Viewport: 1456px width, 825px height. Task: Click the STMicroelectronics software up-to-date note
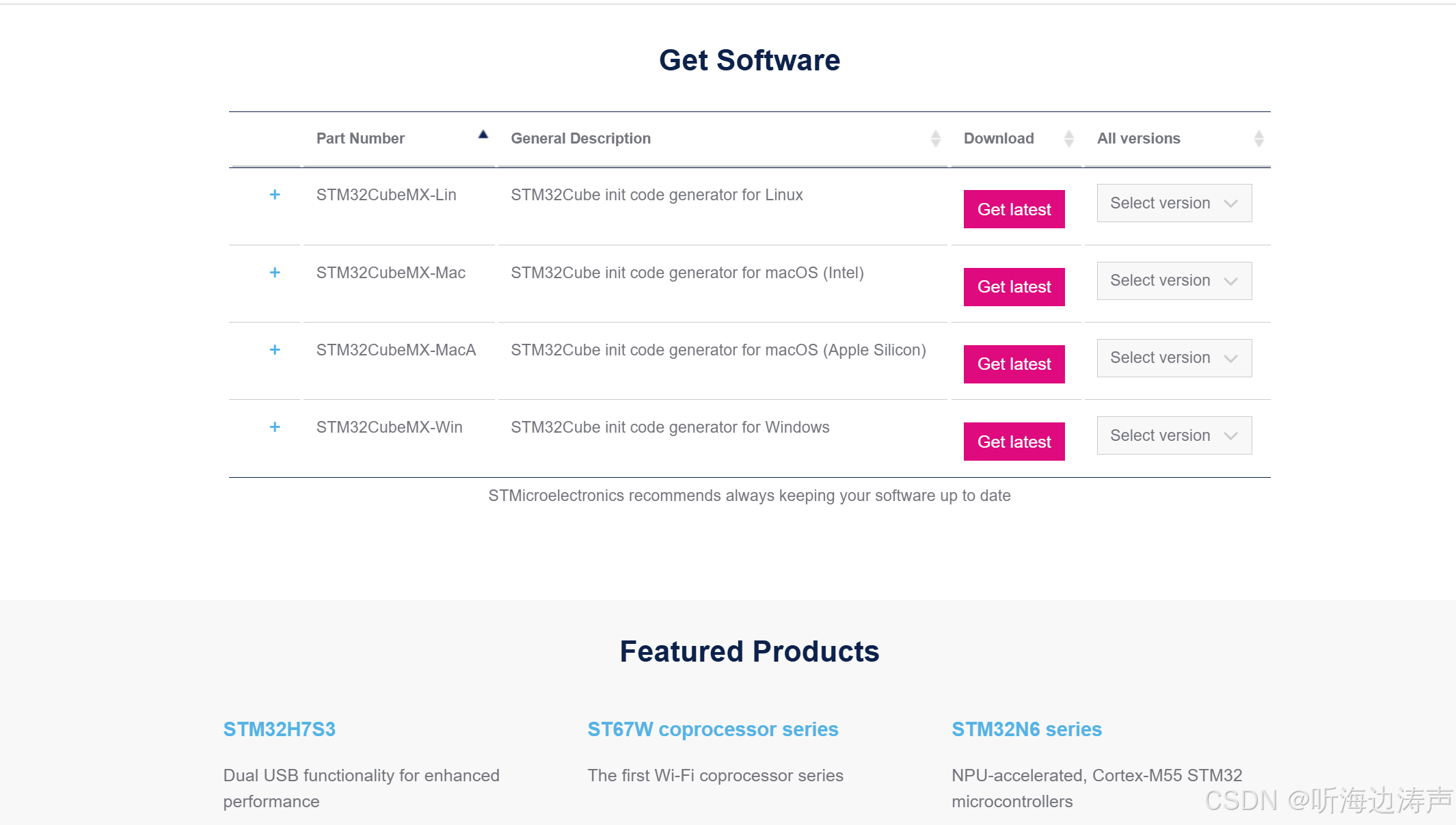tap(750, 496)
